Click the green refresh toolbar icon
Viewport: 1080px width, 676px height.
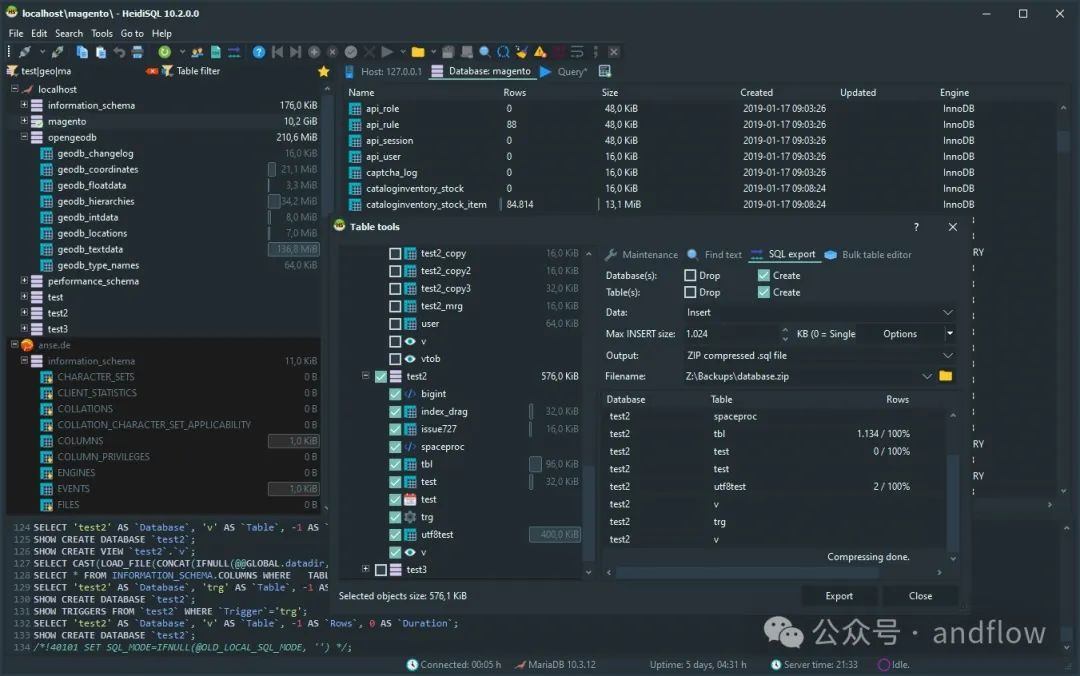pyautogui.click(x=164, y=52)
